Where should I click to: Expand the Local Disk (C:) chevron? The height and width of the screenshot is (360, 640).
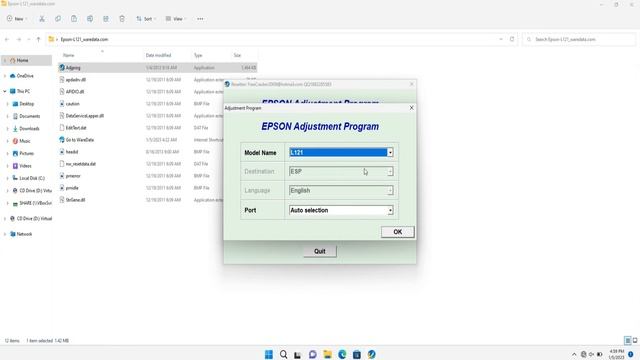pyautogui.click(x=7, y=178)
